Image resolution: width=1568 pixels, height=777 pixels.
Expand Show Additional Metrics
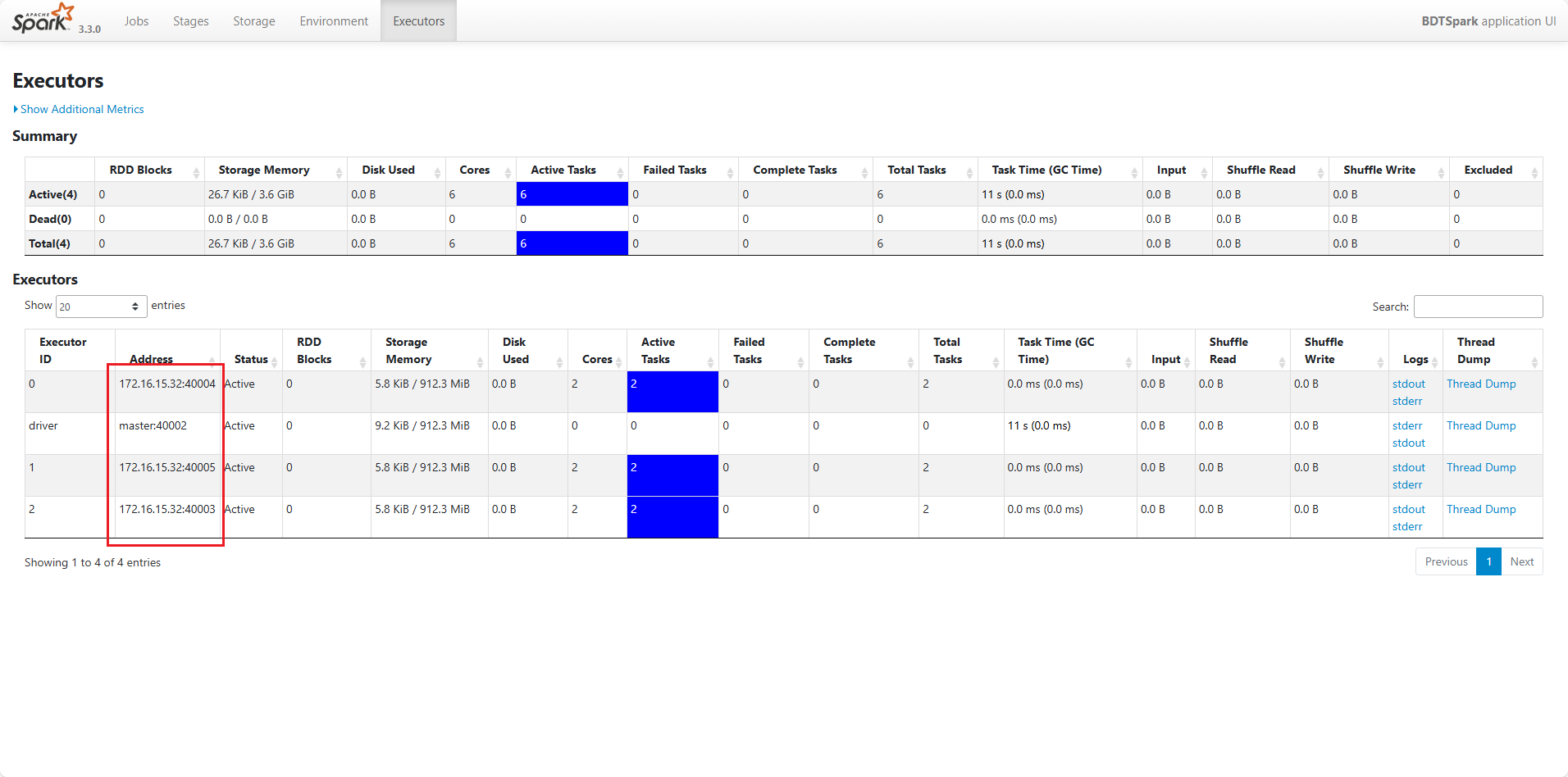79,109
